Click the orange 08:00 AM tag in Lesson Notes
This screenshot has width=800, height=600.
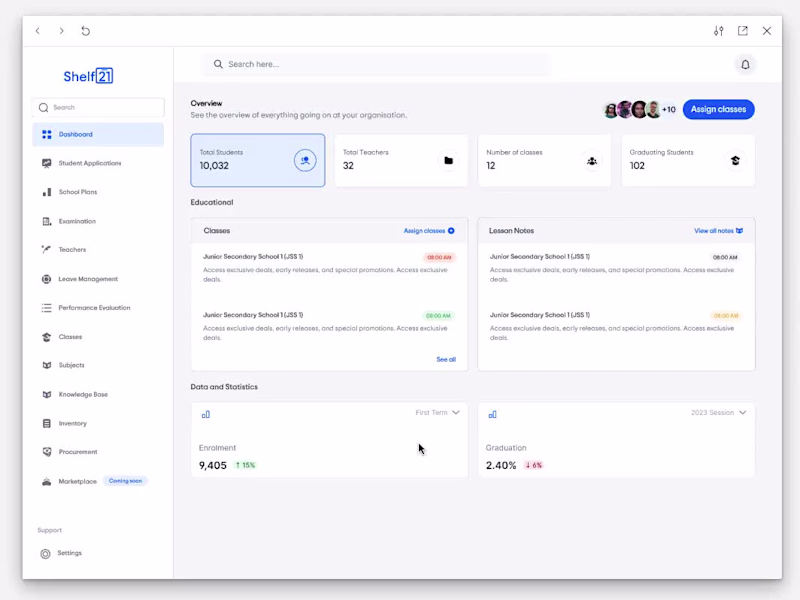[x=726, y=315]
